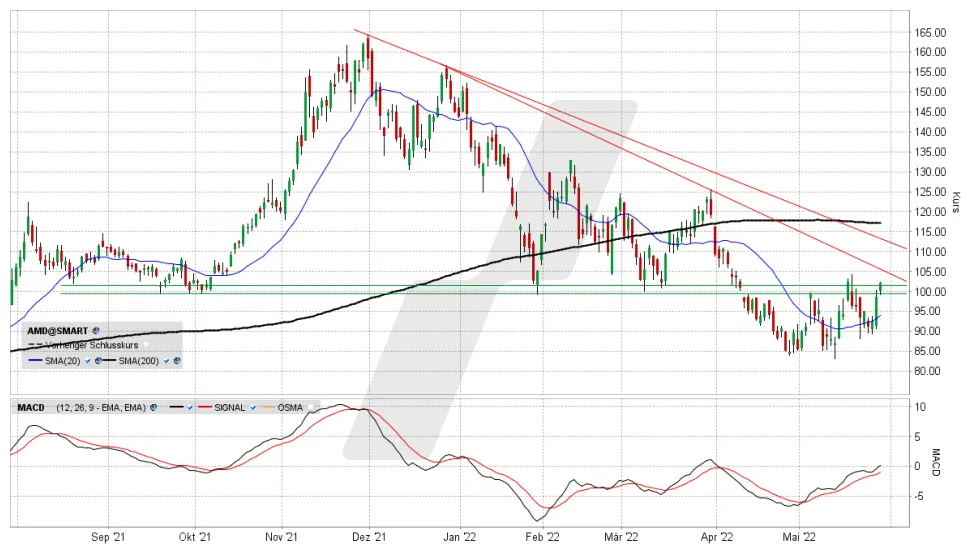This screenshot has width=980, height=560.
Task: Select the AMD@SMART legend title
Action: pyautogui.click(x=58, y=329)
